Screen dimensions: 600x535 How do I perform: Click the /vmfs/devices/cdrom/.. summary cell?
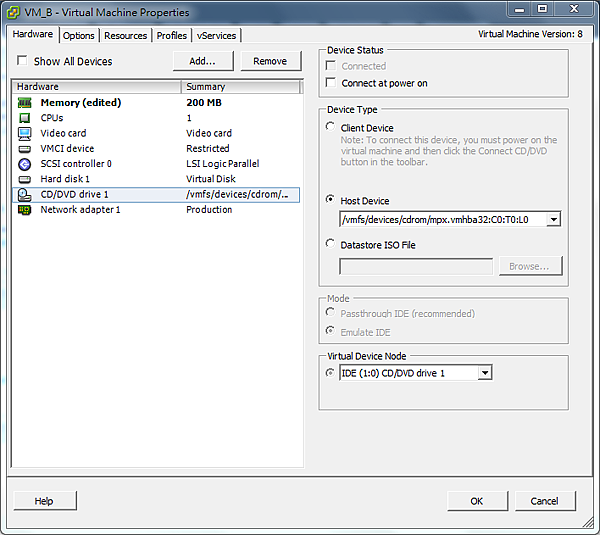tap(237, 194)
